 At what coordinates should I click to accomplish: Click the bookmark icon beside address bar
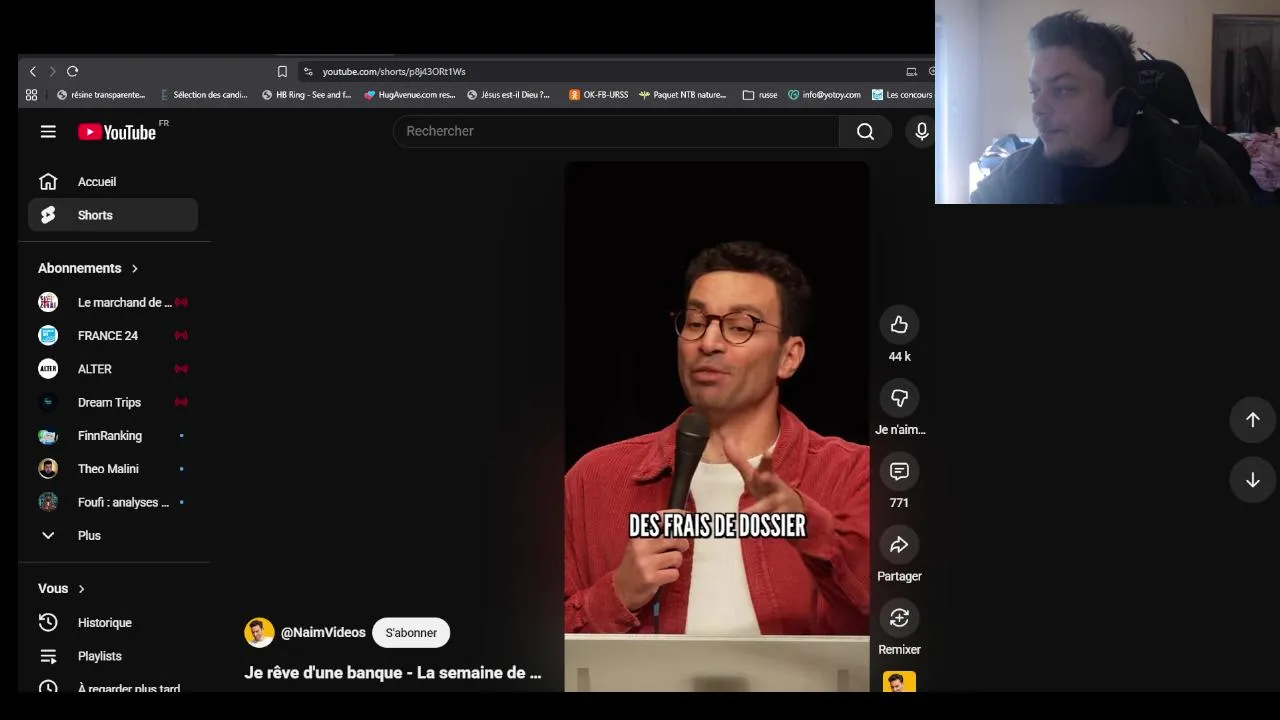[x=282, y=71]
